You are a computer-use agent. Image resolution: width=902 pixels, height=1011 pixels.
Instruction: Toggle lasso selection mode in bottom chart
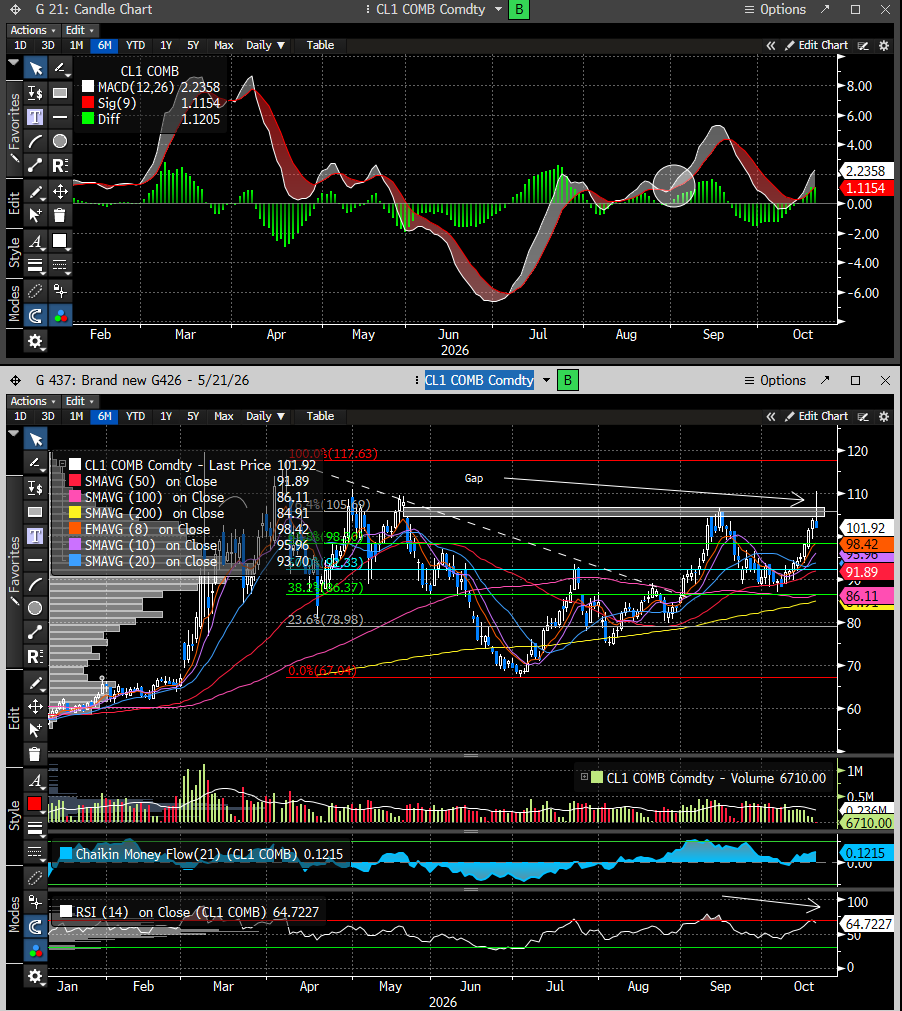pyautogui.click(x=35, y=878)
